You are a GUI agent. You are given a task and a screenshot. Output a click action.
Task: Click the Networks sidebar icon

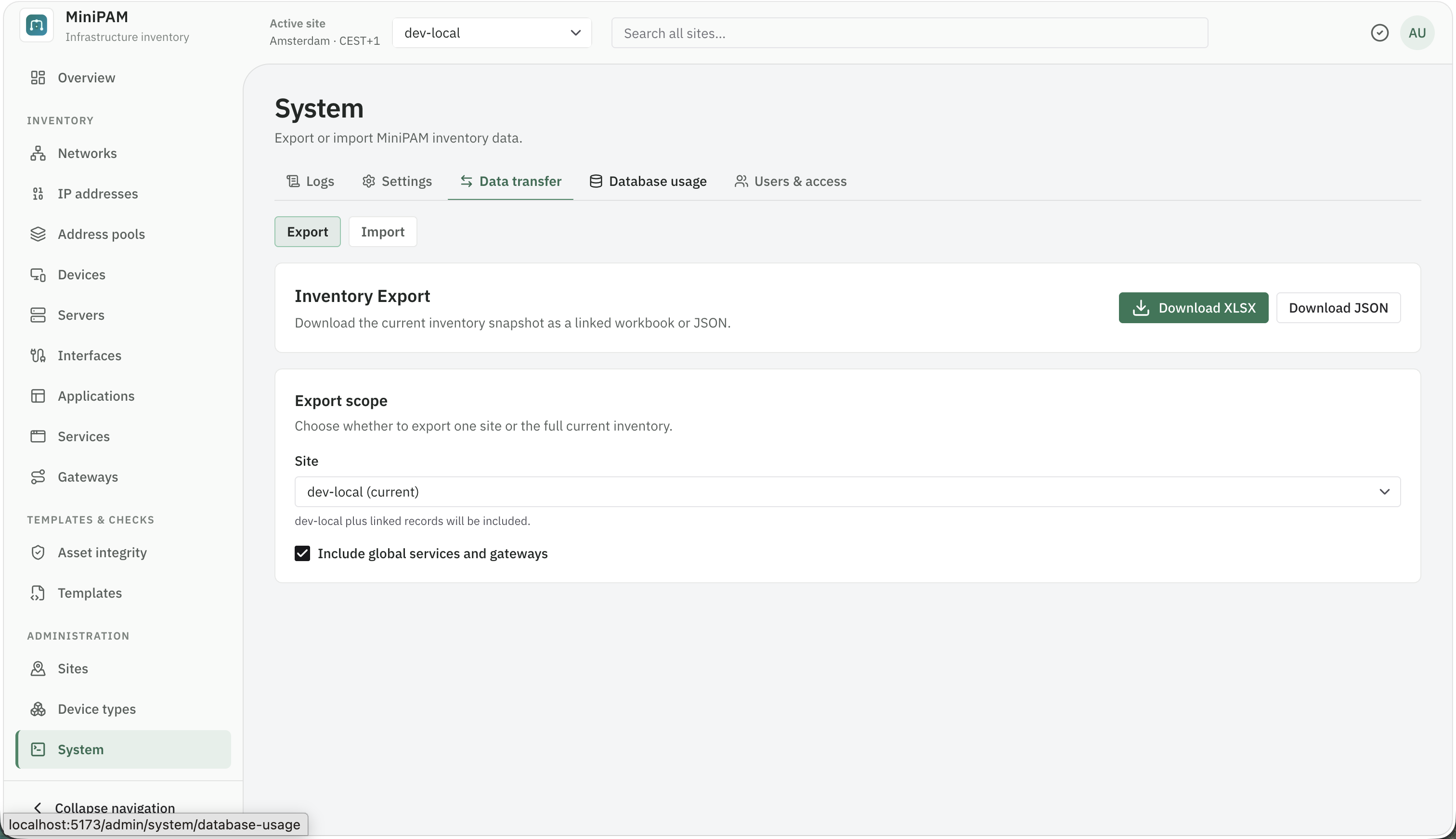pos(38,153)
